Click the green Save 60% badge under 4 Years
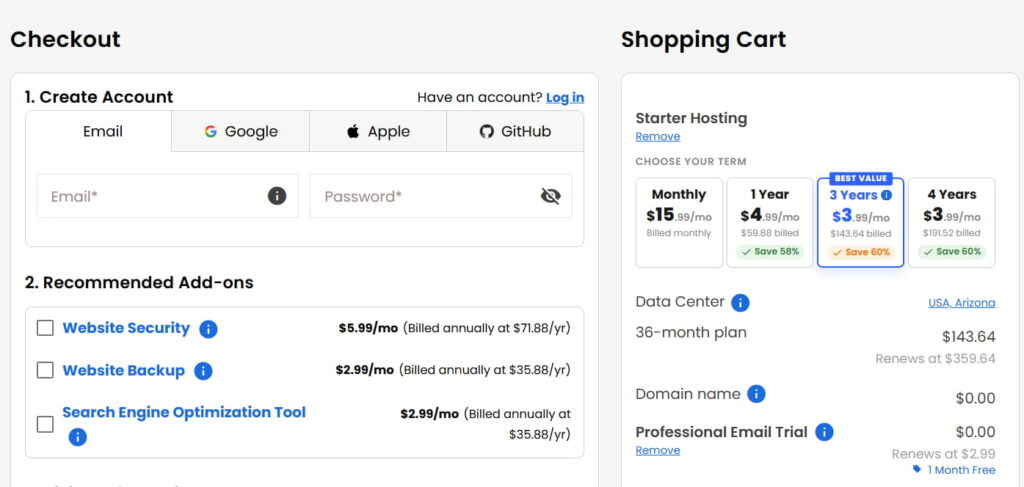1024x487 pixels. [952, 252]
